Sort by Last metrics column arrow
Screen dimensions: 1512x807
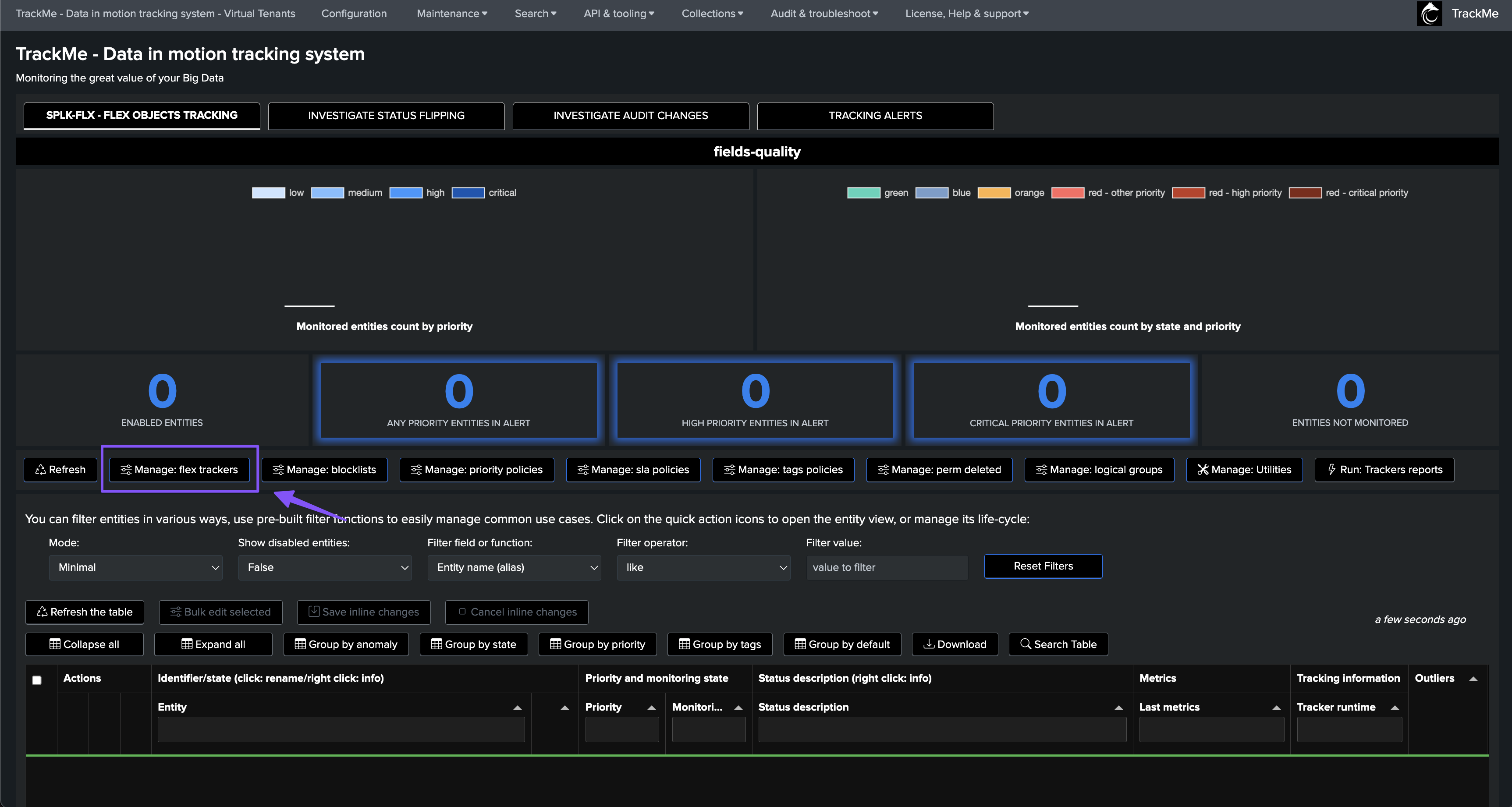pos(1277,708)
